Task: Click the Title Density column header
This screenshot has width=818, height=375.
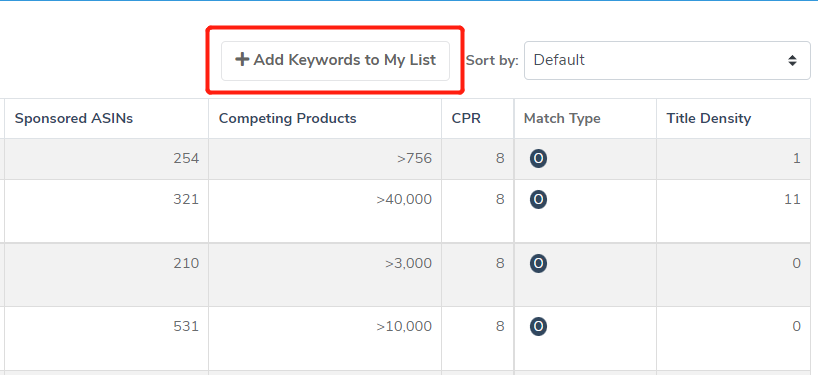Action: tap(708, 118)
